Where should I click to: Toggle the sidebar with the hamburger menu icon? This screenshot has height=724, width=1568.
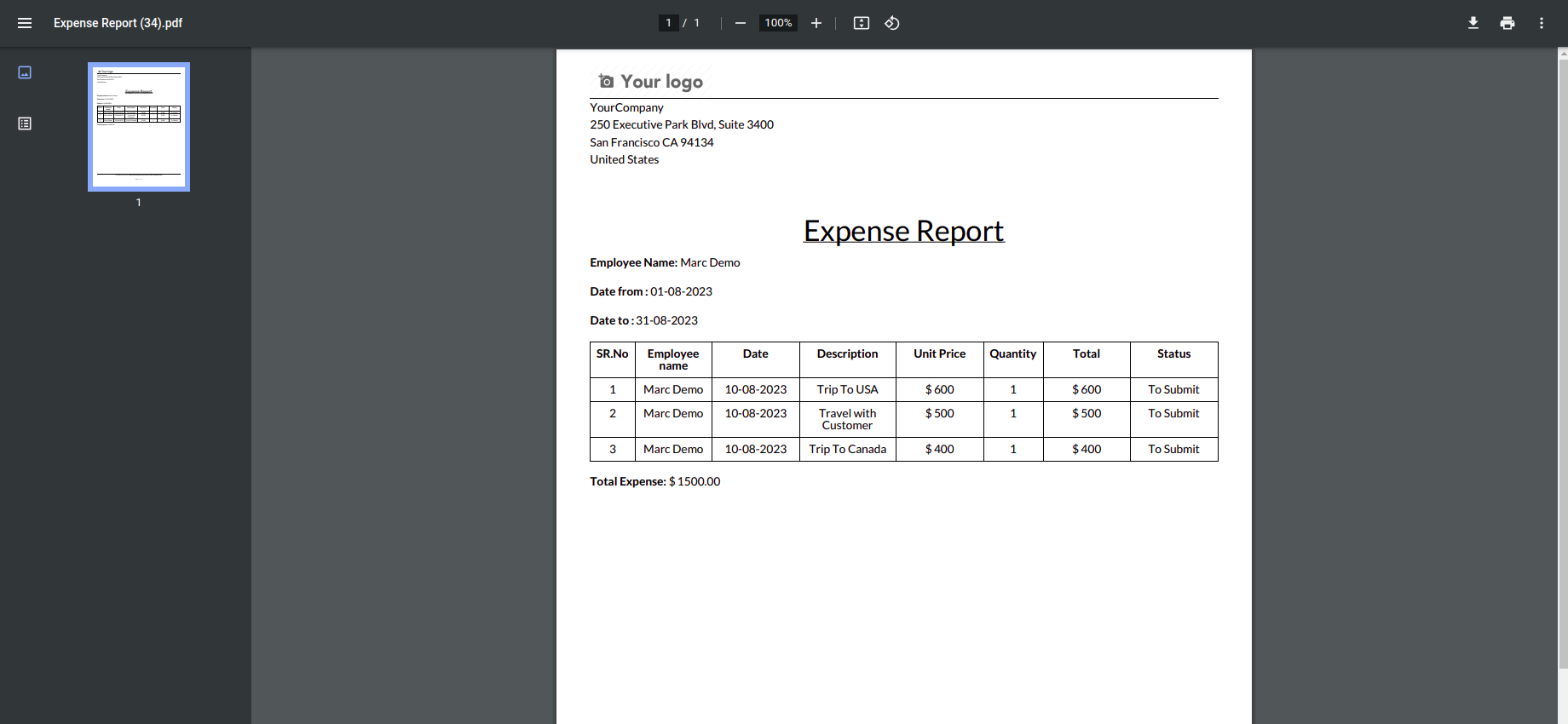click(x=25, y=23)
